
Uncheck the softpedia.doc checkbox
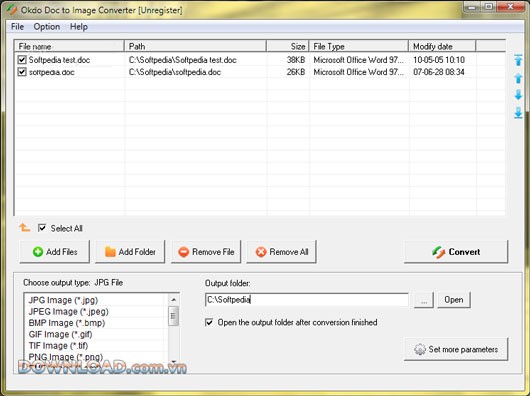point(22,72)
